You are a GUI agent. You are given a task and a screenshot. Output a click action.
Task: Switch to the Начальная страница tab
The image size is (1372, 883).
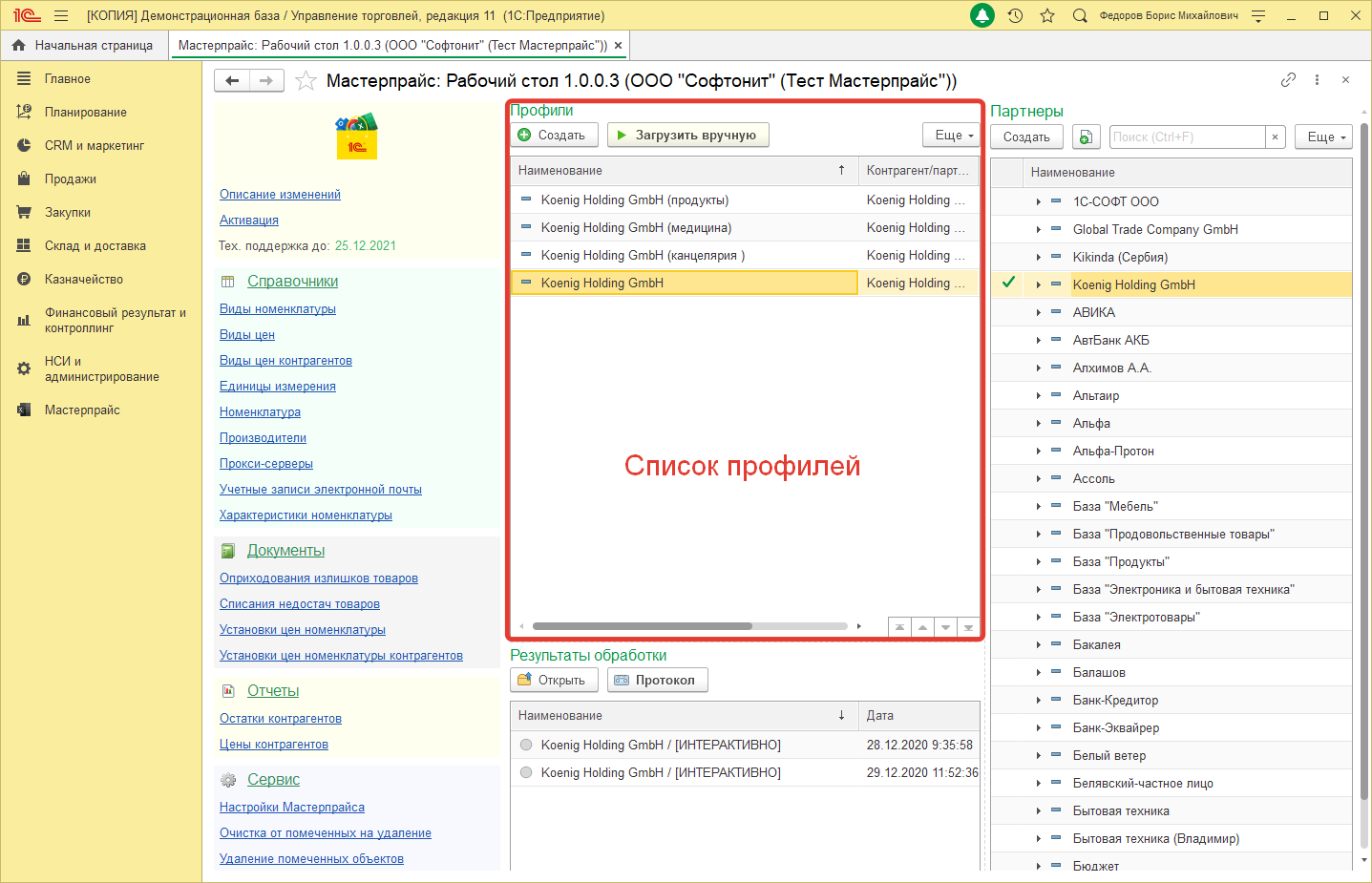pyautogui.click(x=84, y=44)
